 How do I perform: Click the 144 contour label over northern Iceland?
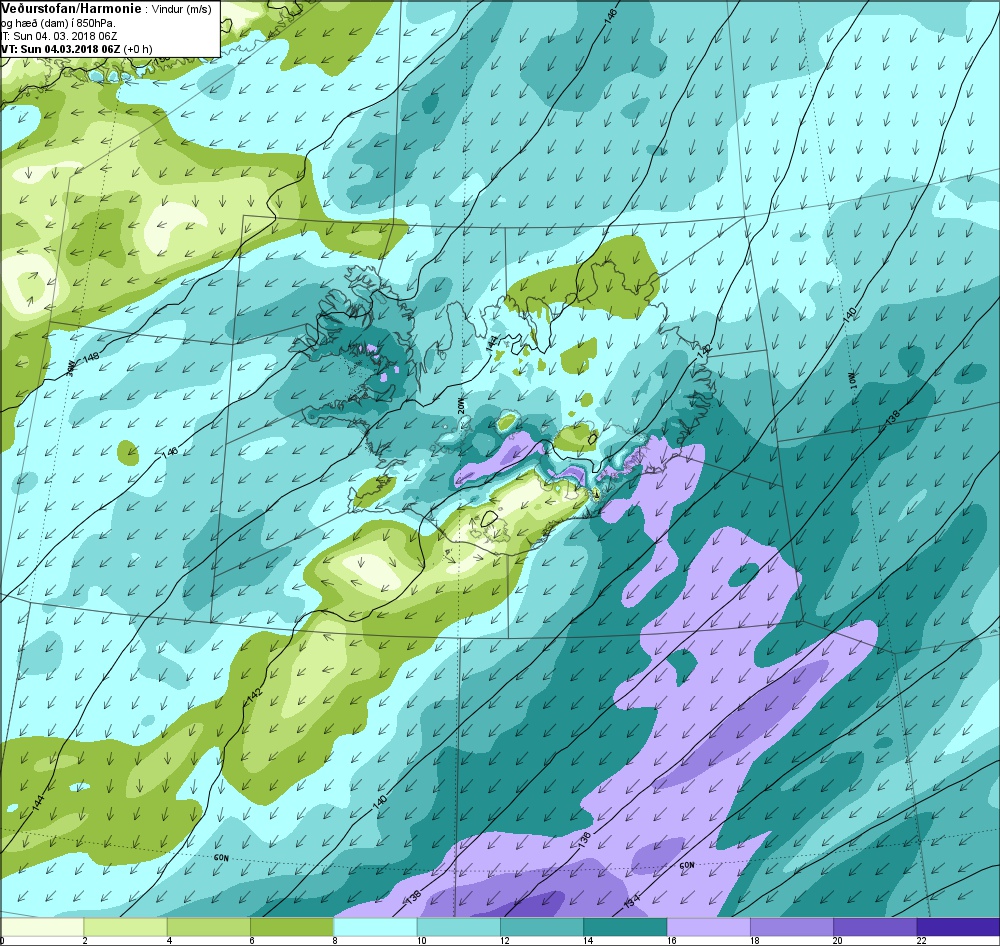492,344
